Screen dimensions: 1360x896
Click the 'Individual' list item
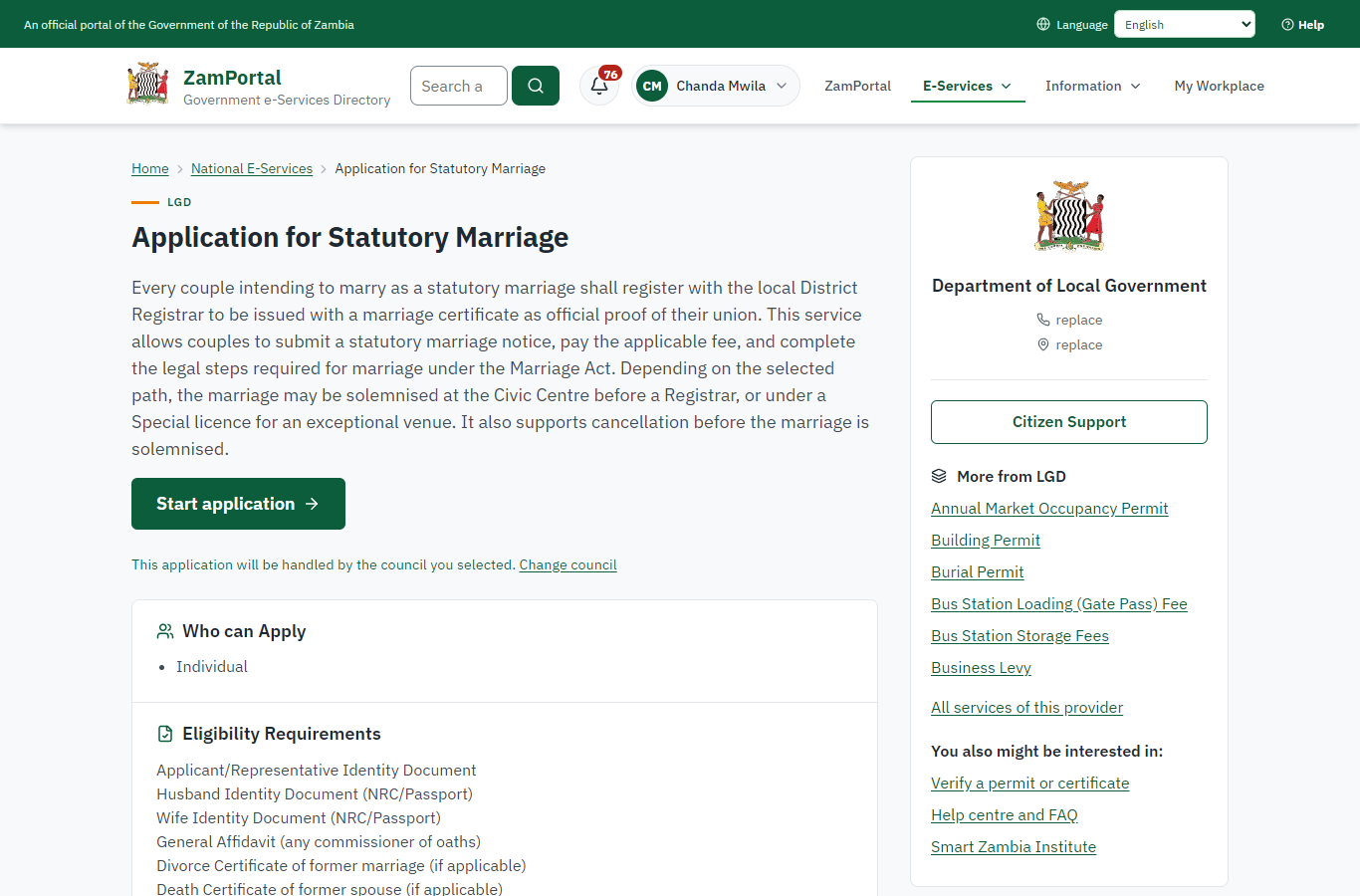coord(212,666)
